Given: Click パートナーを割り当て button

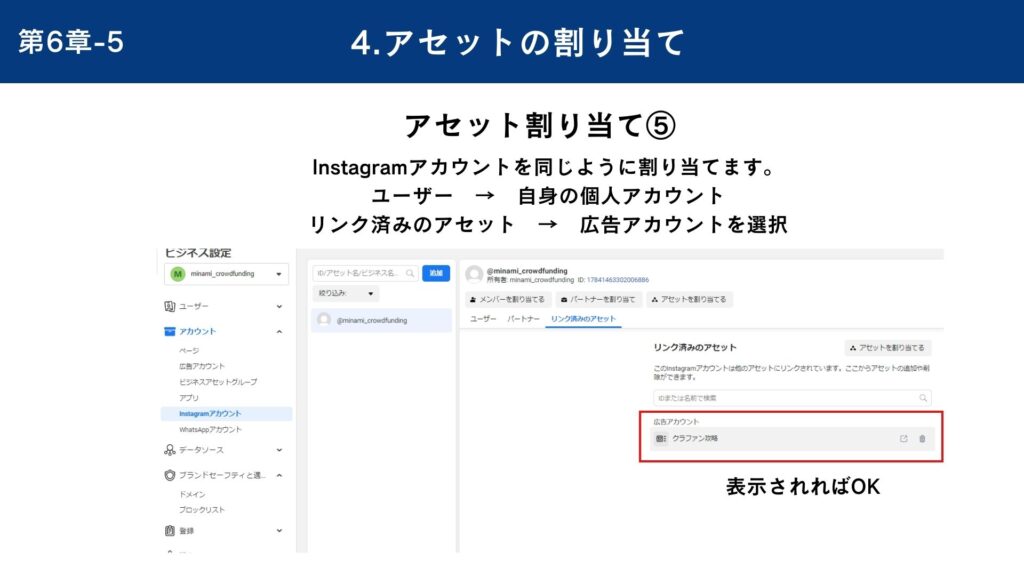Looking at the screenshot, I should (x=598, y=300).
